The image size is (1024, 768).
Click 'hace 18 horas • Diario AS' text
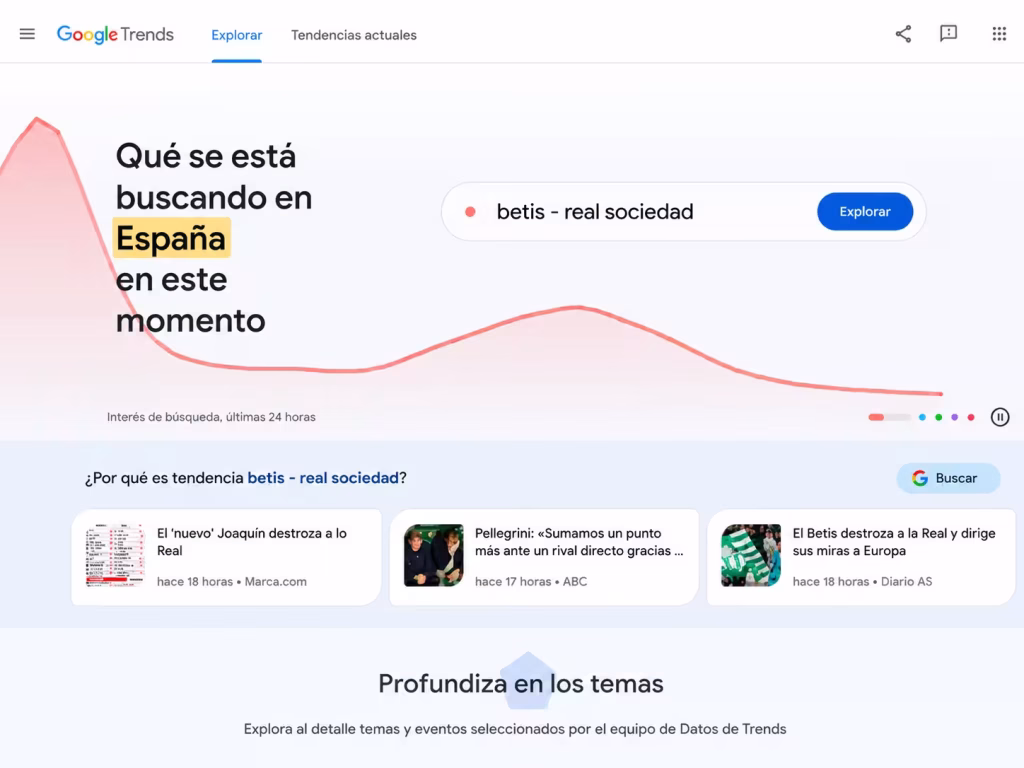click(x=863, y=581)
